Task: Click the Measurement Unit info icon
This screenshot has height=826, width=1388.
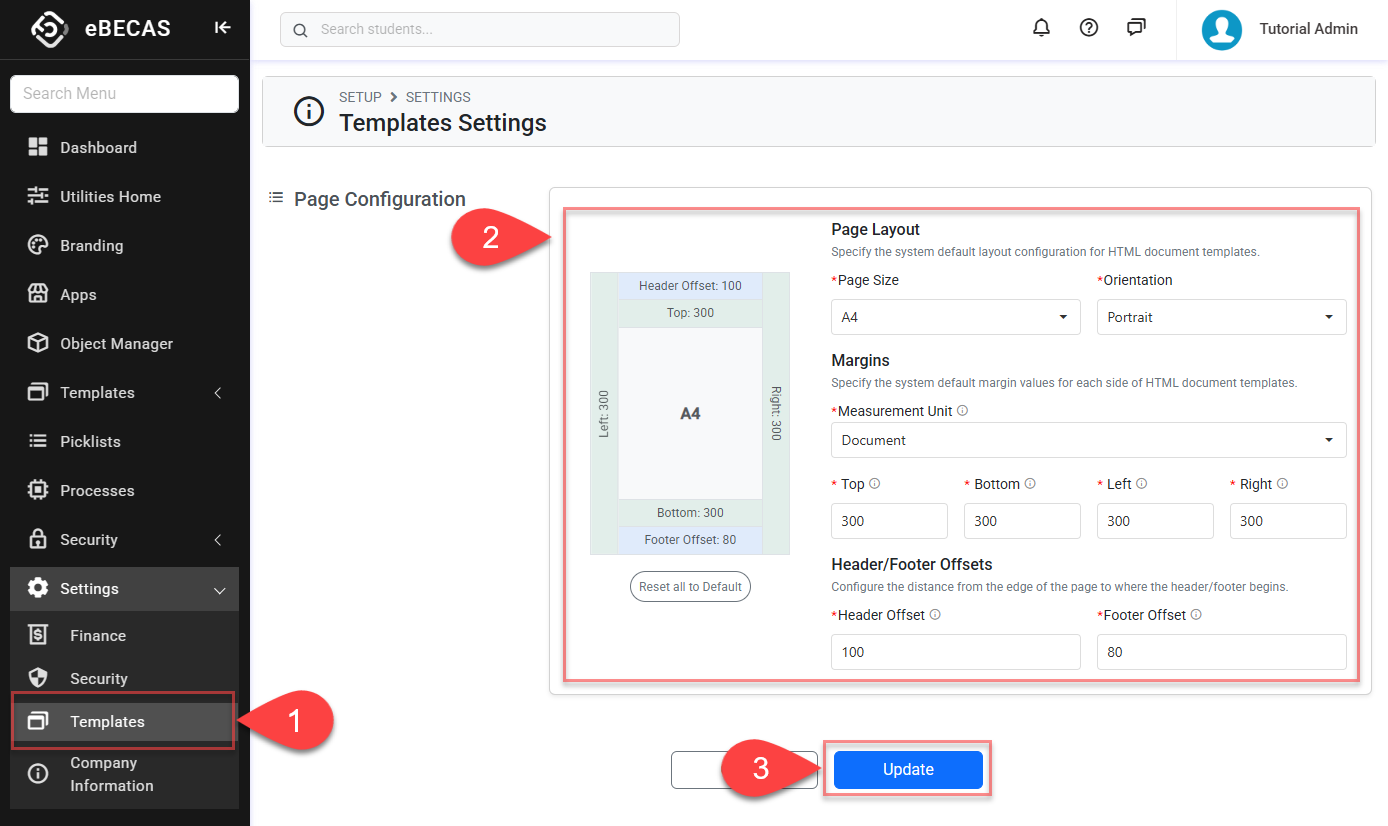Action: coord(963,411)
